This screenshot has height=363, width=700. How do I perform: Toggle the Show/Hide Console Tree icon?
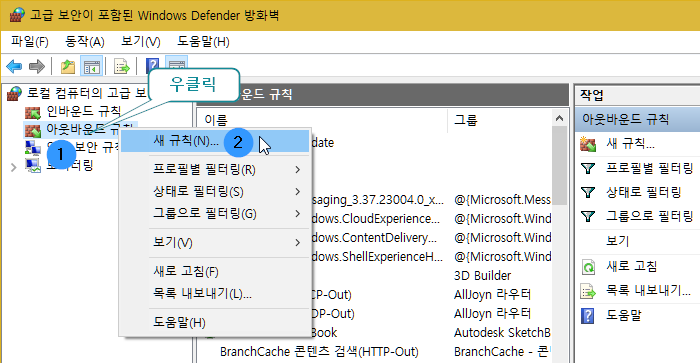point(92,67)
